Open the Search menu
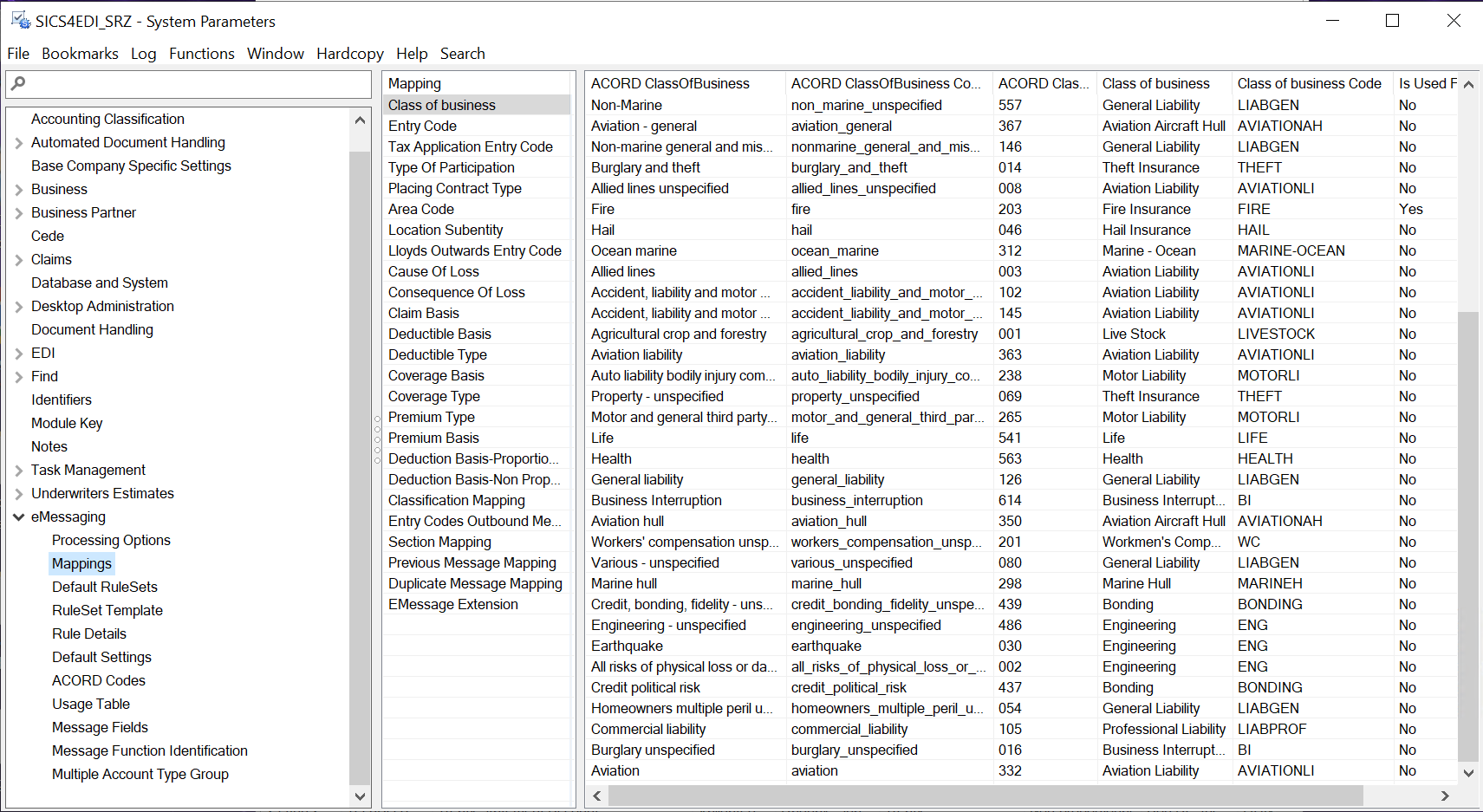The image size is (1483, 812). coord(462,53)
